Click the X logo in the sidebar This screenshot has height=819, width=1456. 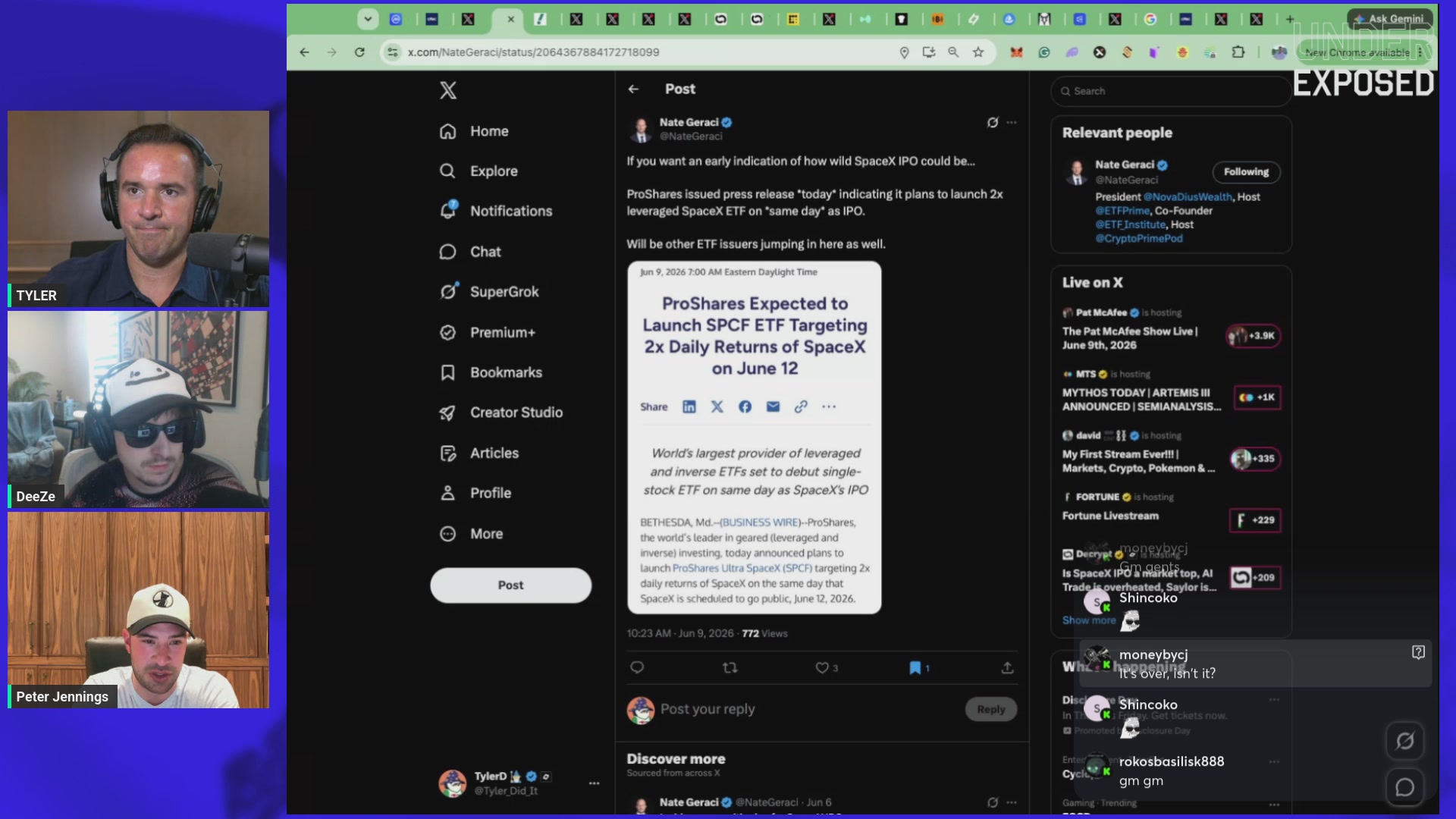pos(448,90)
